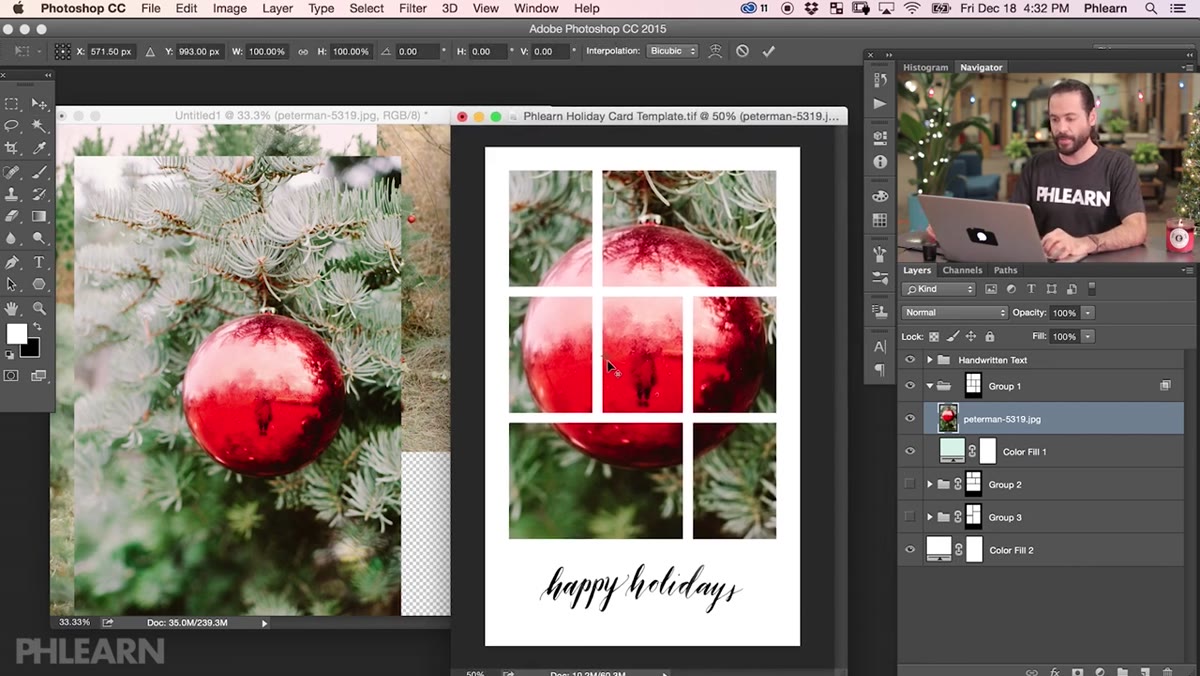Show the Group 2 layer
Screen dimensions: 1200x676
pyautogui.click(x=909, y=485)
